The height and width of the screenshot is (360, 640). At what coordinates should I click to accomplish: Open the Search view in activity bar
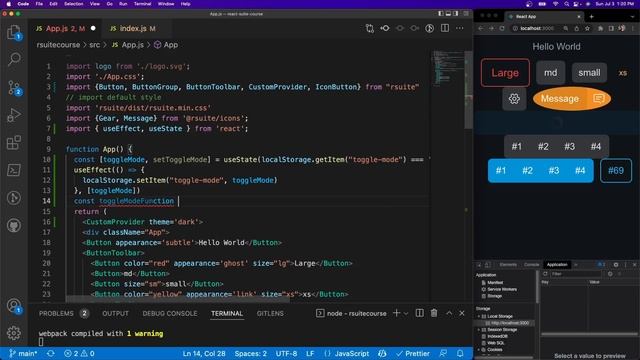[14, 60]
